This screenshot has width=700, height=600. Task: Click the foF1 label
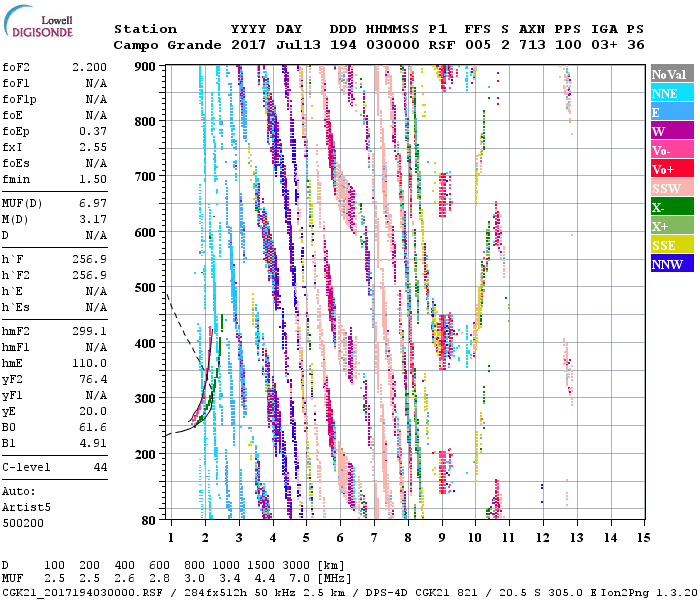(x=16, y=83)
